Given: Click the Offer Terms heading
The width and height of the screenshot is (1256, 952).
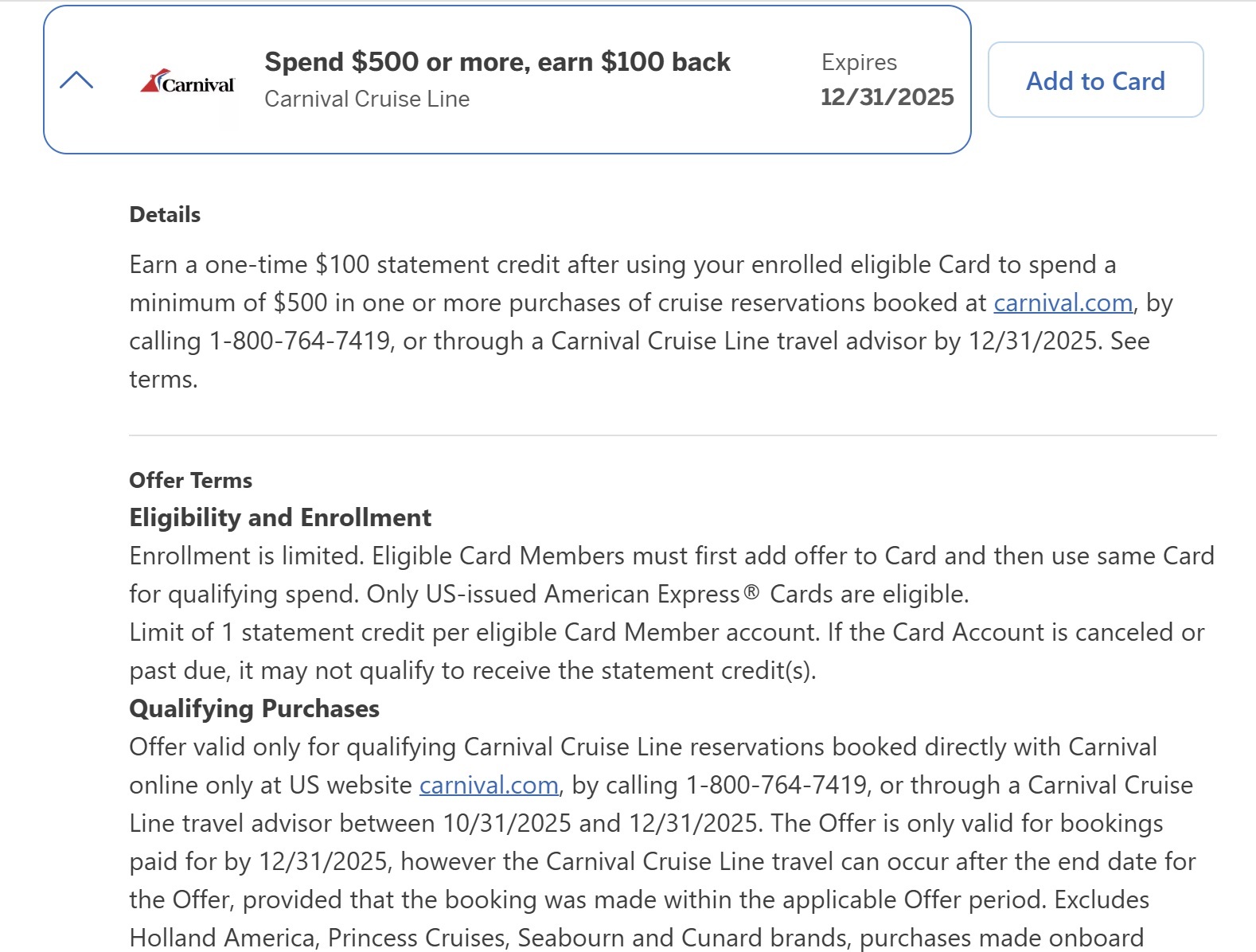Looking at the screenshot, I should pyautogui.click(x=190, y=481).
